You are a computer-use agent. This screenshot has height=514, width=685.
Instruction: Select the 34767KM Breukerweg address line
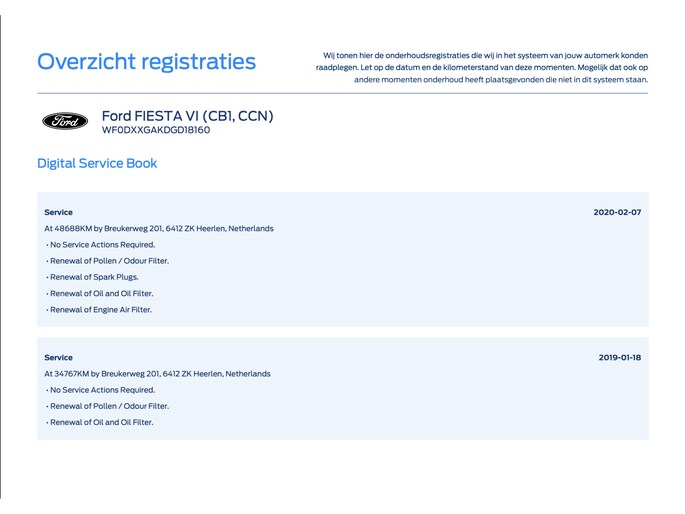click(157, 374)
